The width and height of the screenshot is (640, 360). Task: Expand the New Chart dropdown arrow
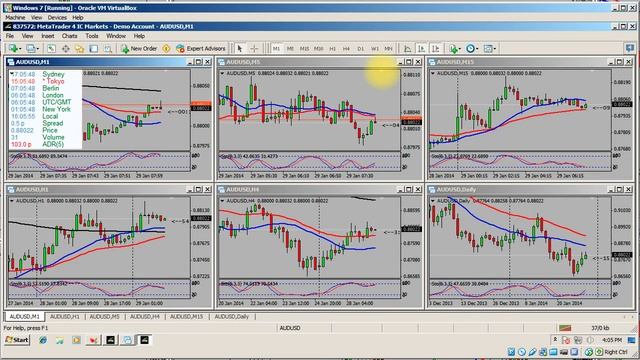(x=20, y=49)
